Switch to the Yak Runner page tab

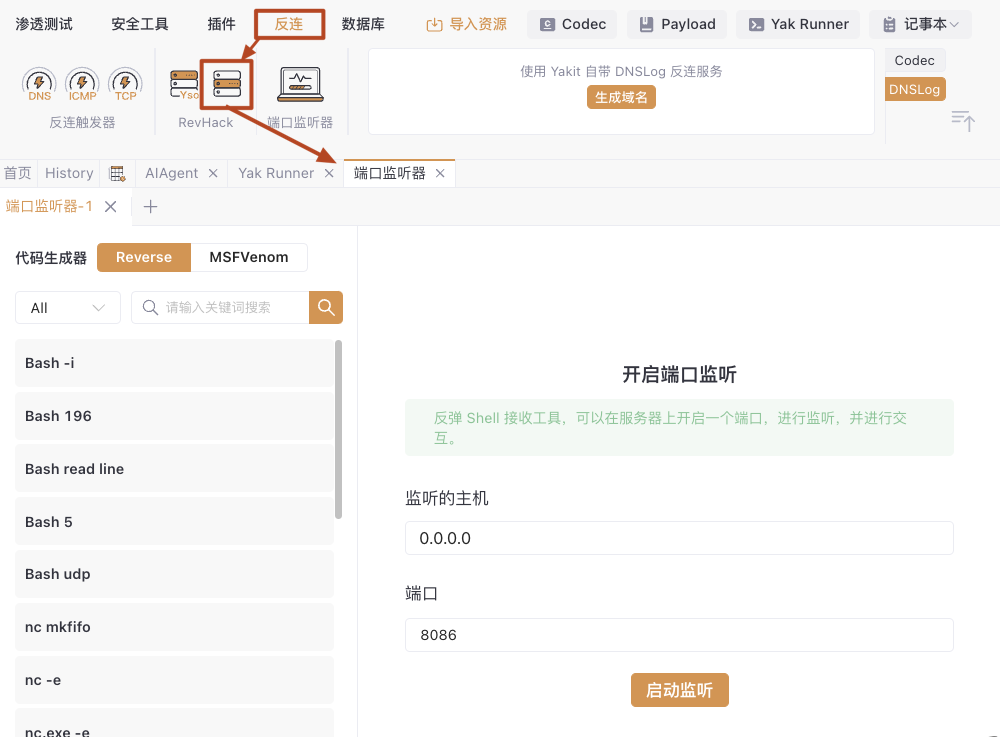pyautogui.click(x=276, y=173)
